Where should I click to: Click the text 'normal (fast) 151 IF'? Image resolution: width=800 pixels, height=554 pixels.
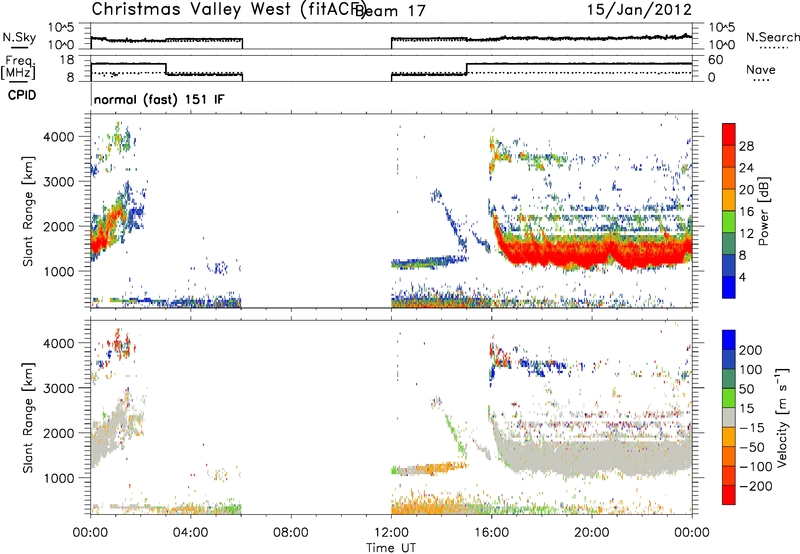159,99
